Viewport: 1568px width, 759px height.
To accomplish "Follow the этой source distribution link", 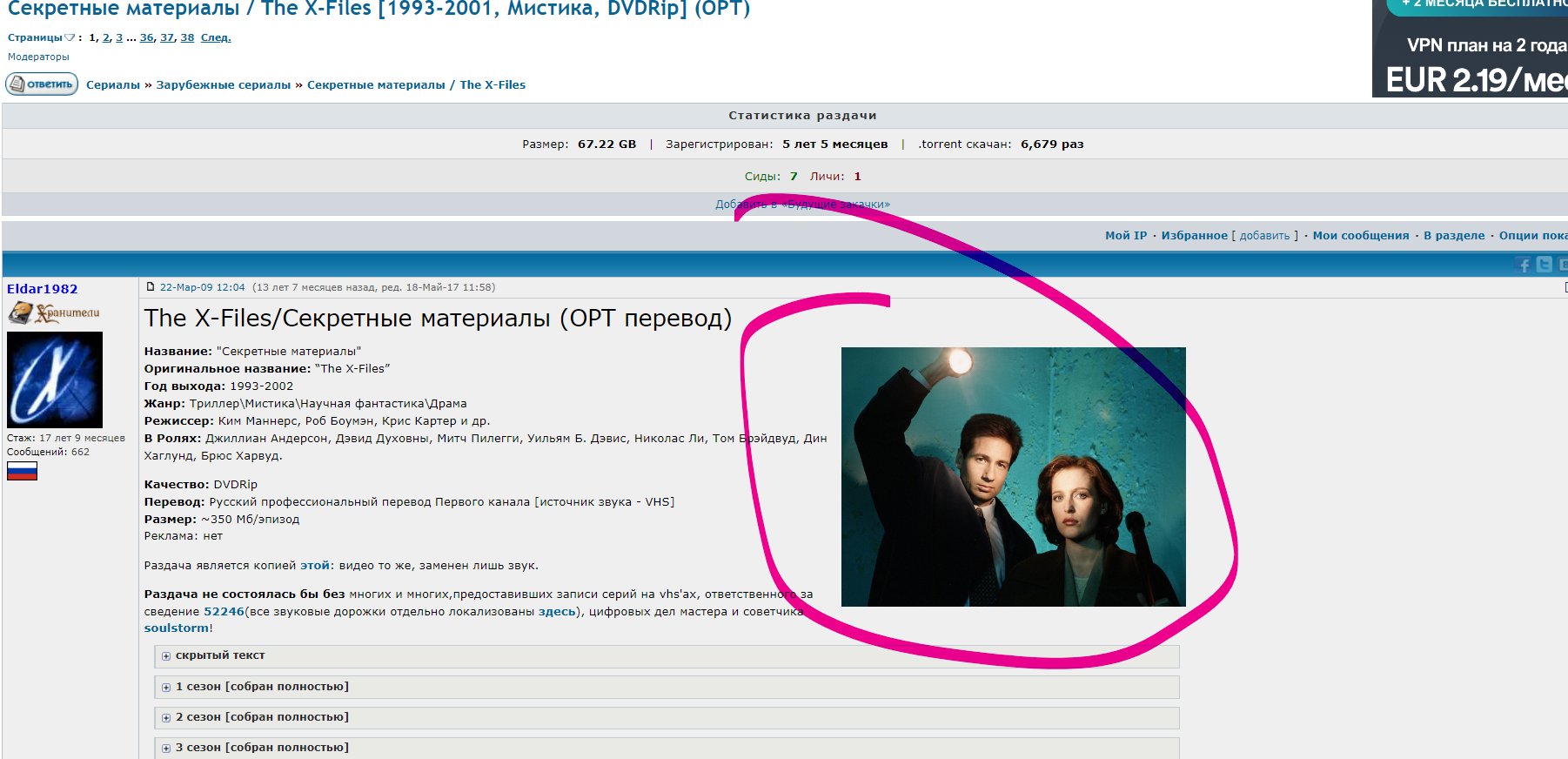I will tap(315, 566).
